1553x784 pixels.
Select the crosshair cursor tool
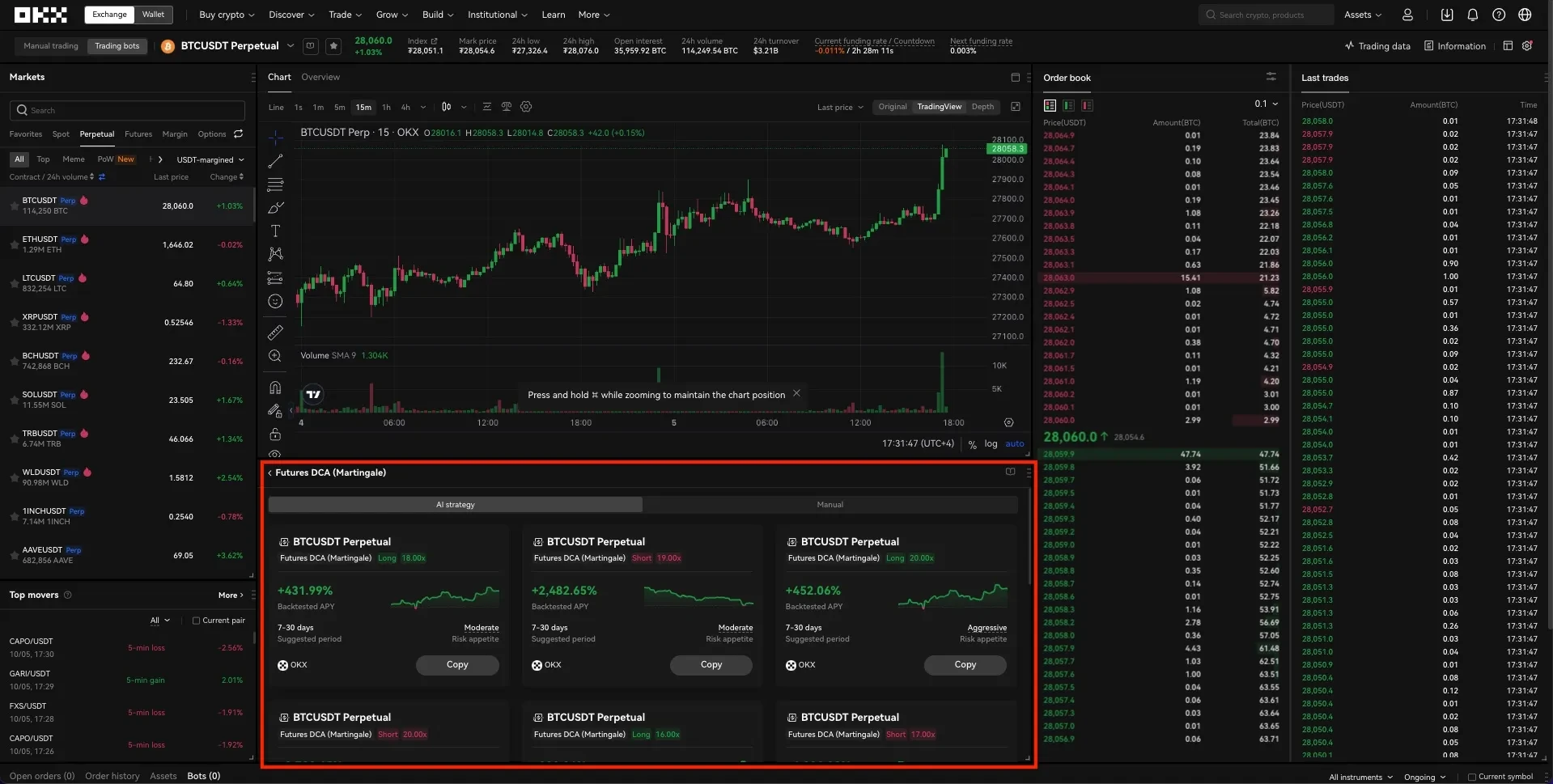pos(275,138)
